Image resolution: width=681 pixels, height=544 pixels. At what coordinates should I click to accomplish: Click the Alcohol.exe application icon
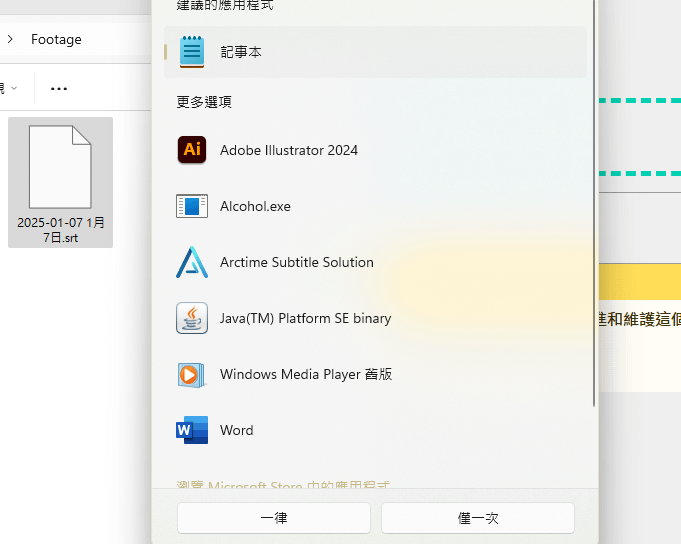click(x=192, y=206)
